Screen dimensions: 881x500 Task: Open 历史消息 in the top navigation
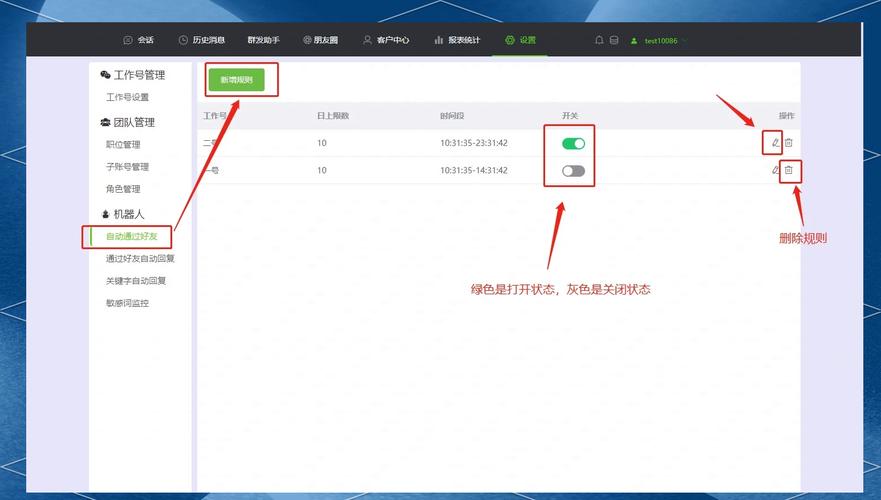[x=202, y=40]
